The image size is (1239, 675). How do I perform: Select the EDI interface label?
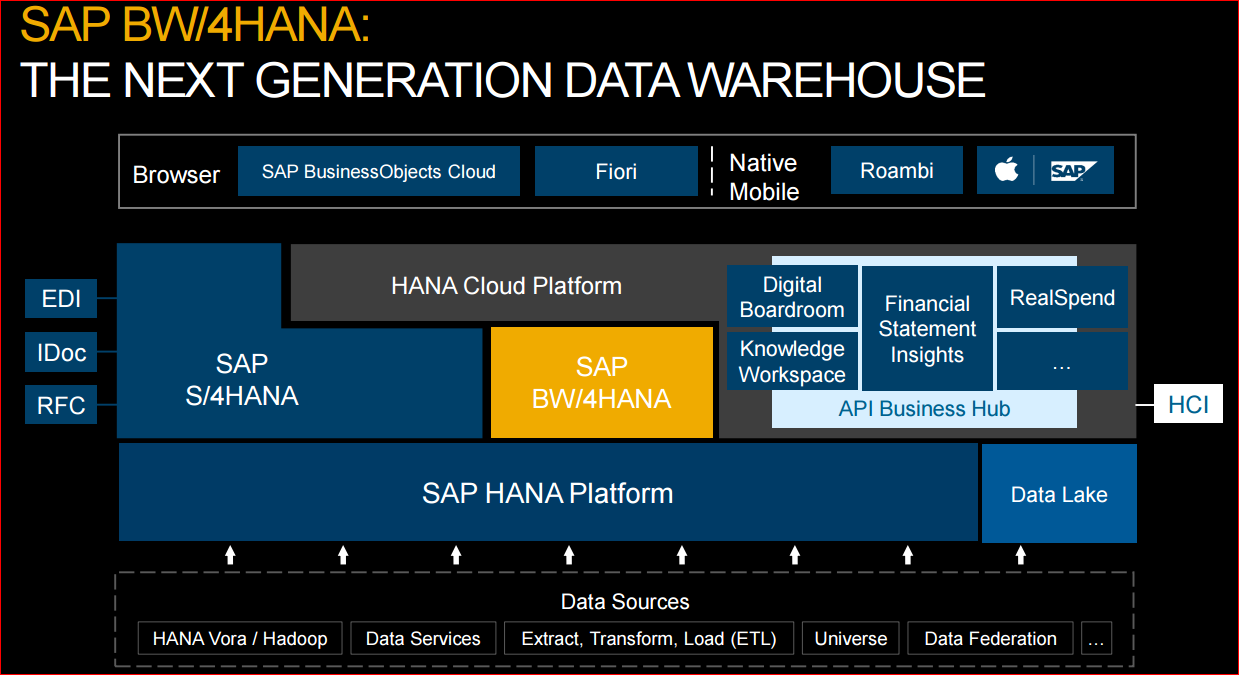coord(61,298)
